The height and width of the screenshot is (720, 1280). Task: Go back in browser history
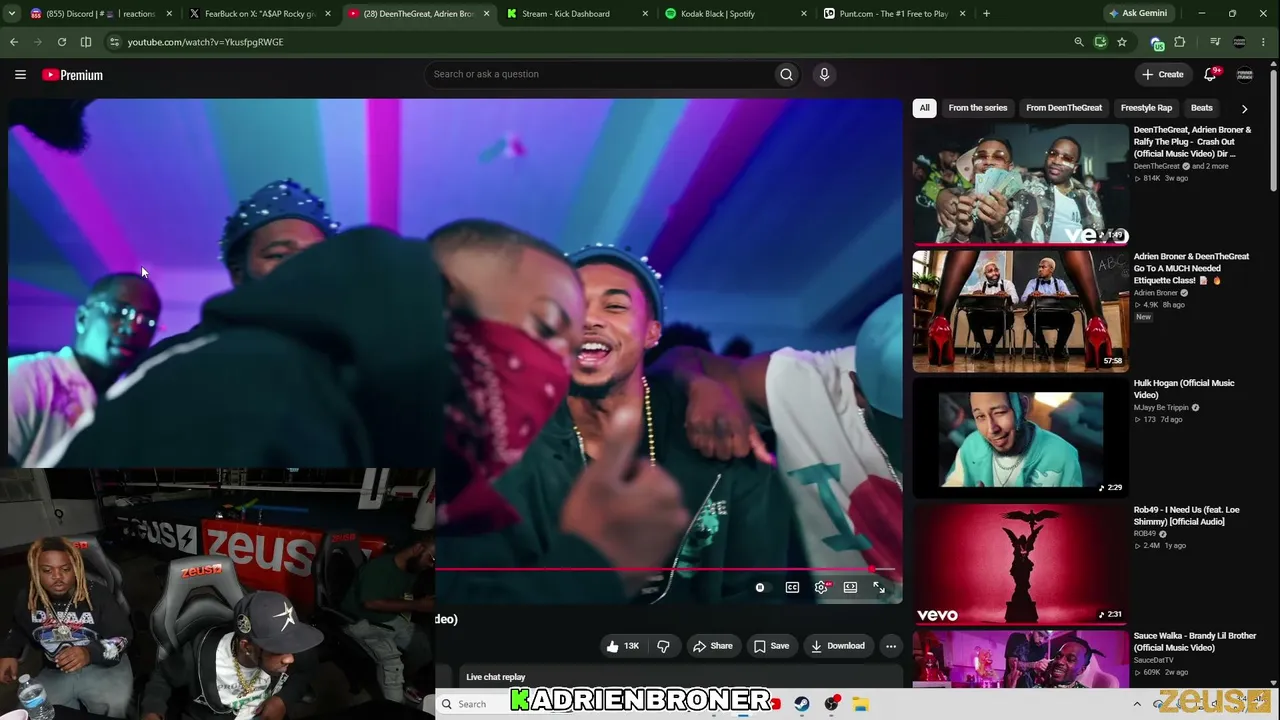click(14, 42)
